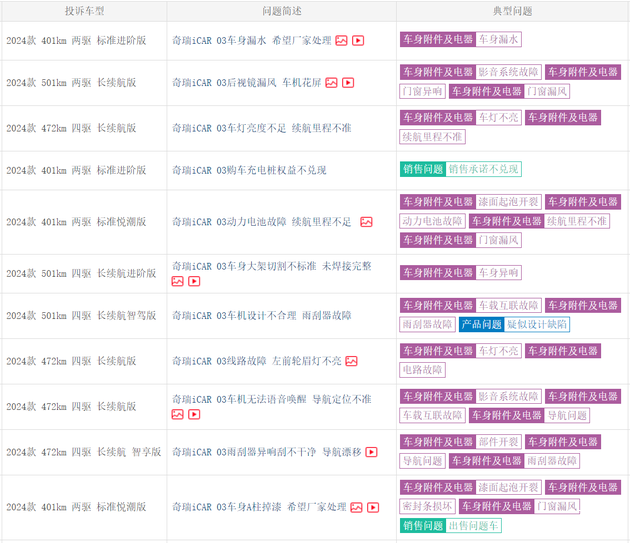Open image icon beside 后视镜漏风 车机花屏
This screenshot has height=543, width=630.
tap(332, 82)
